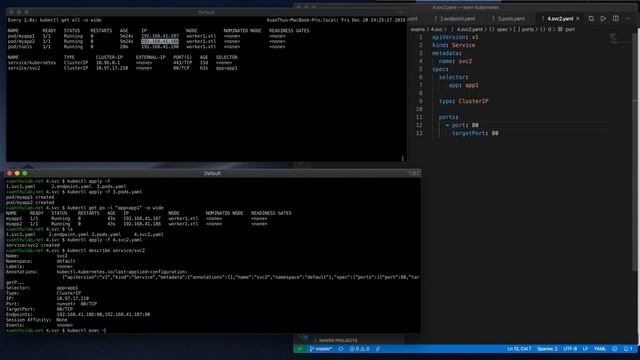This screenshot has height=360, width=640.
Task: Click the myapp2 row in bottom terminal pod list
Action: 136,224
